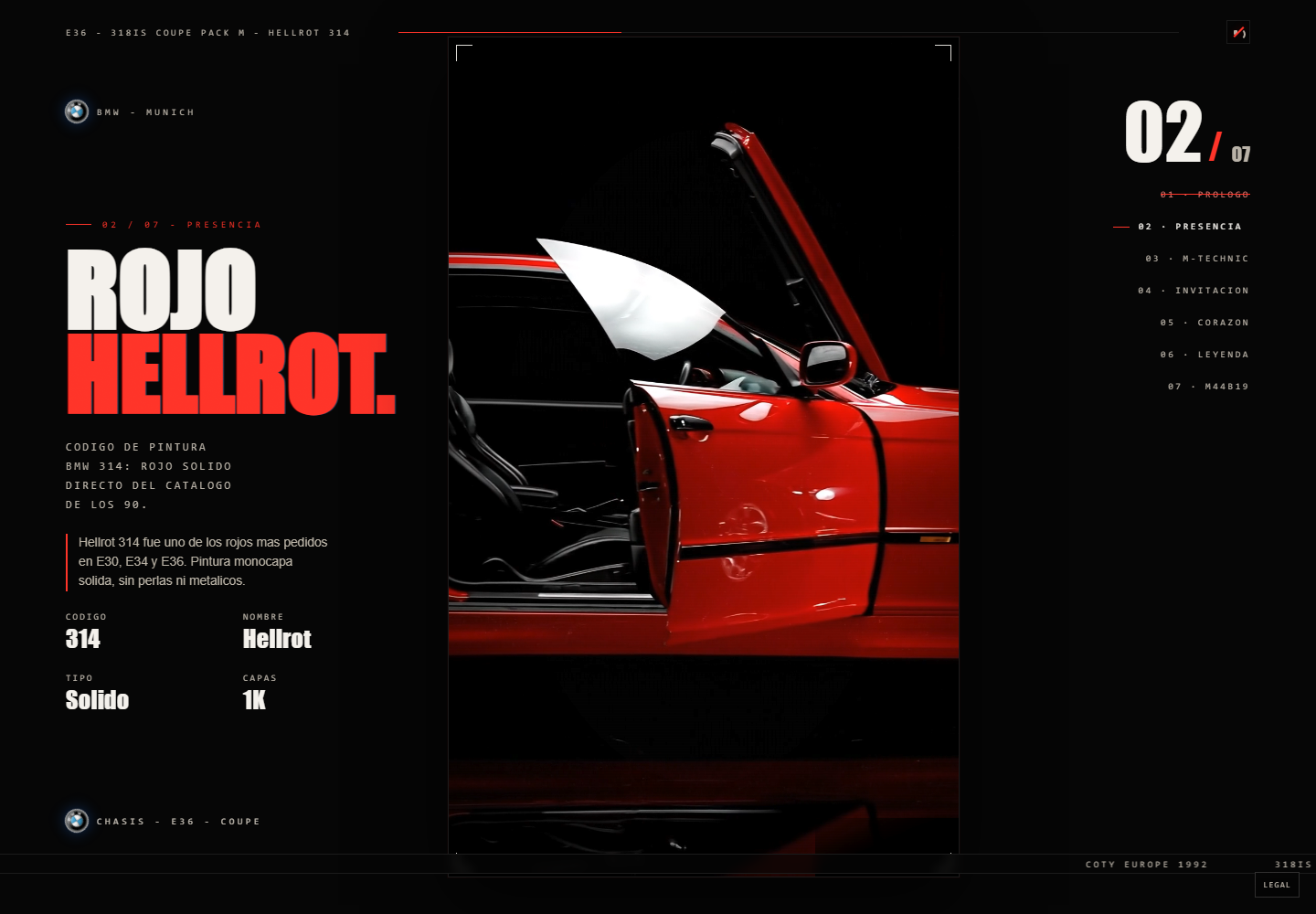The image size is (1316, 914).
Task: Click the COTY Europe 1992 ticker text
Action: (1146, 864)
